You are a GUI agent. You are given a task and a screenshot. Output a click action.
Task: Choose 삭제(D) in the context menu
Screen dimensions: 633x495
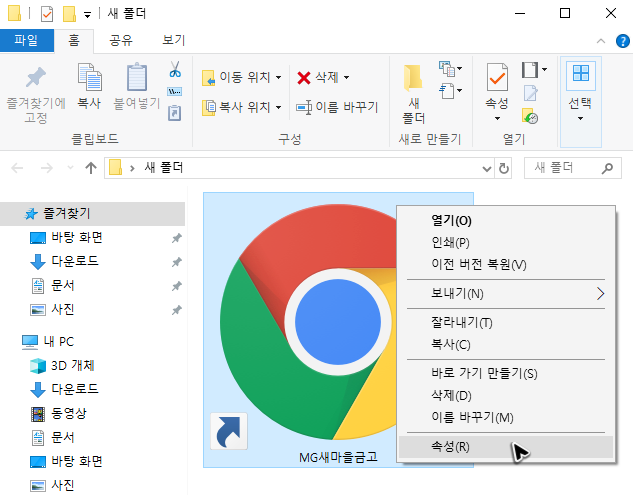(x=506, y=395)
